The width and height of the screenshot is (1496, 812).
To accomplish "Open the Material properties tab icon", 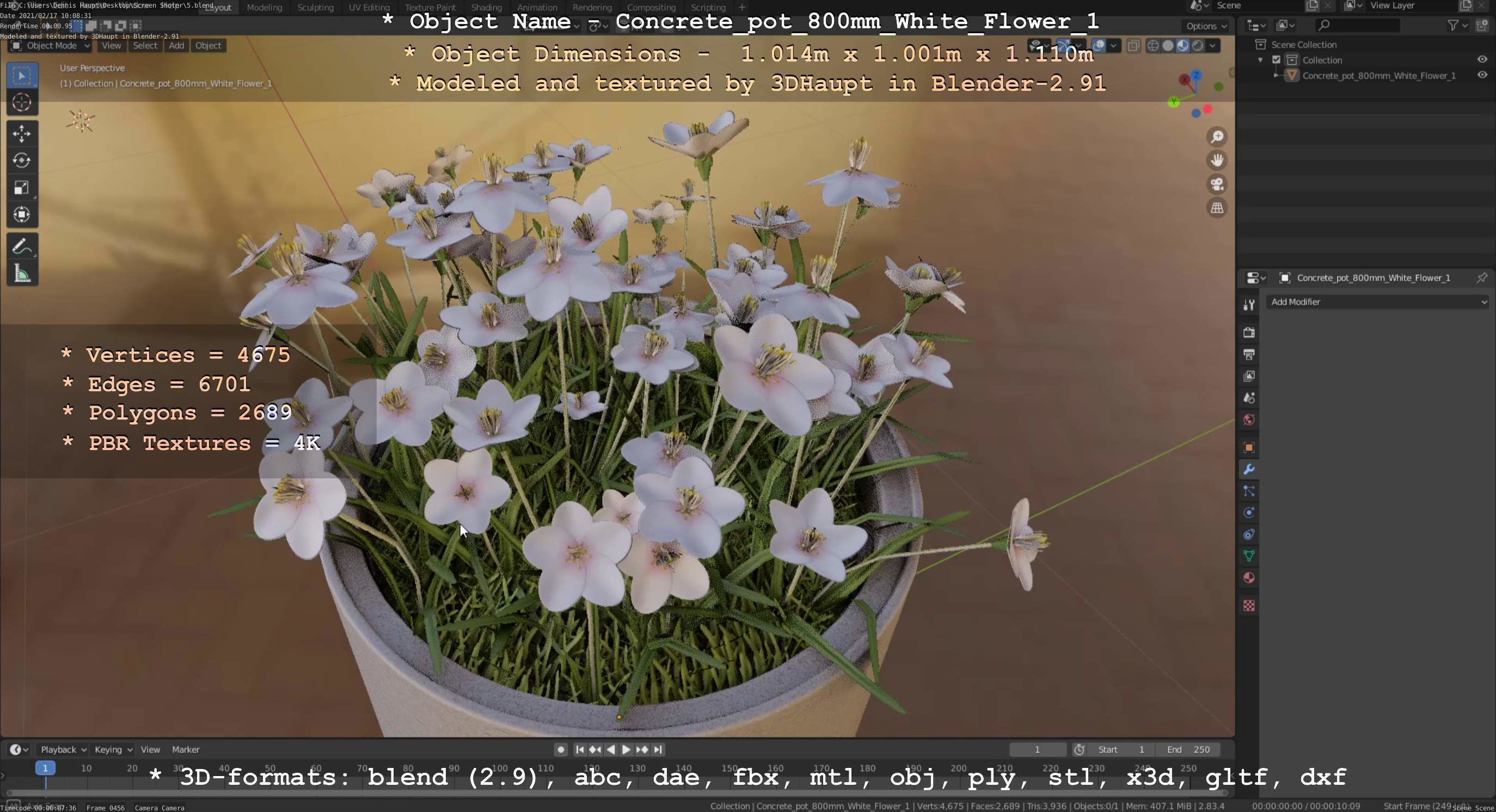I will point(1249,578).
